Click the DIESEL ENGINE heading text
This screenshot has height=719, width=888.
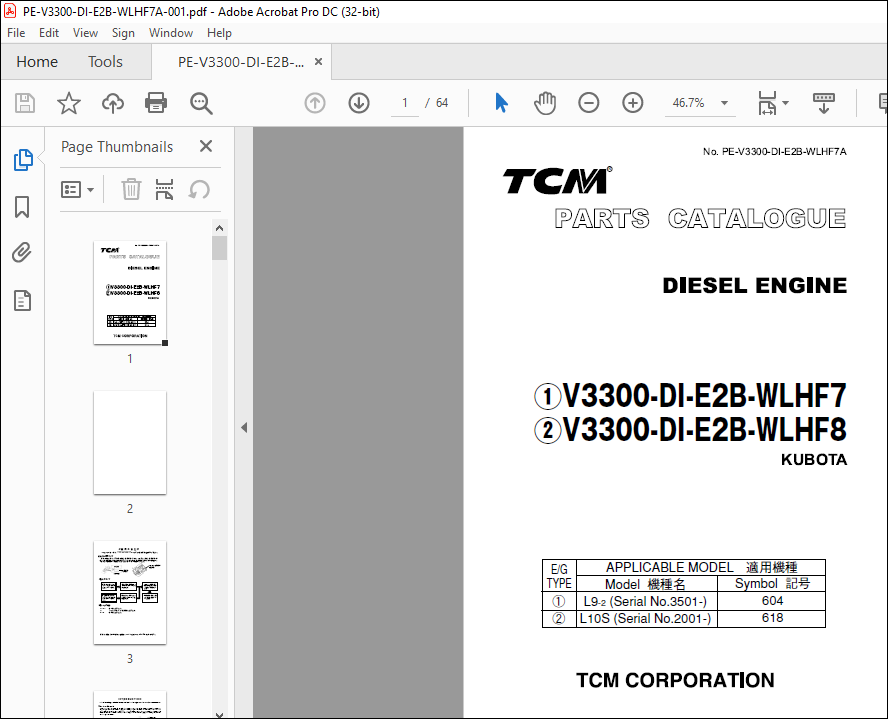point(754,285)
